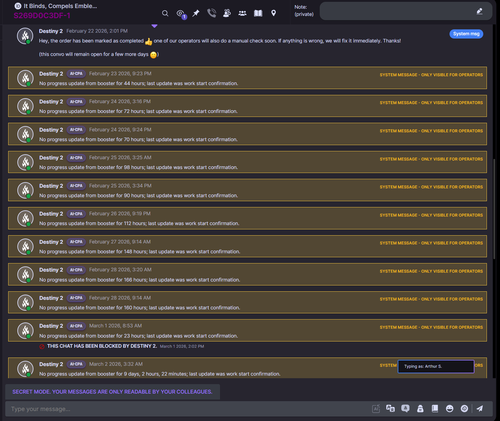Click Destiny 2 avatar on February 22 message
500x421 pixels.
pyautogui.click(x=25, y=36)
